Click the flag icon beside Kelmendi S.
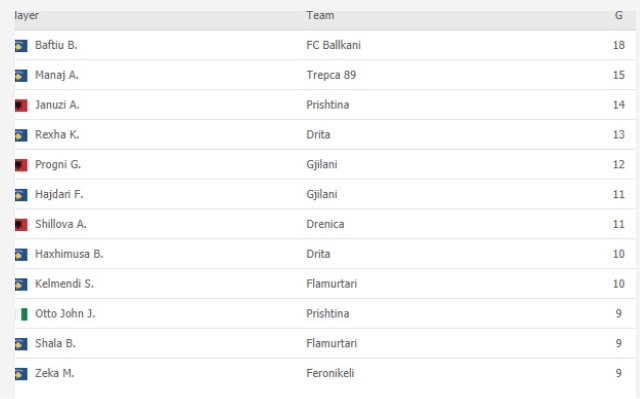 tap(21, 284)
